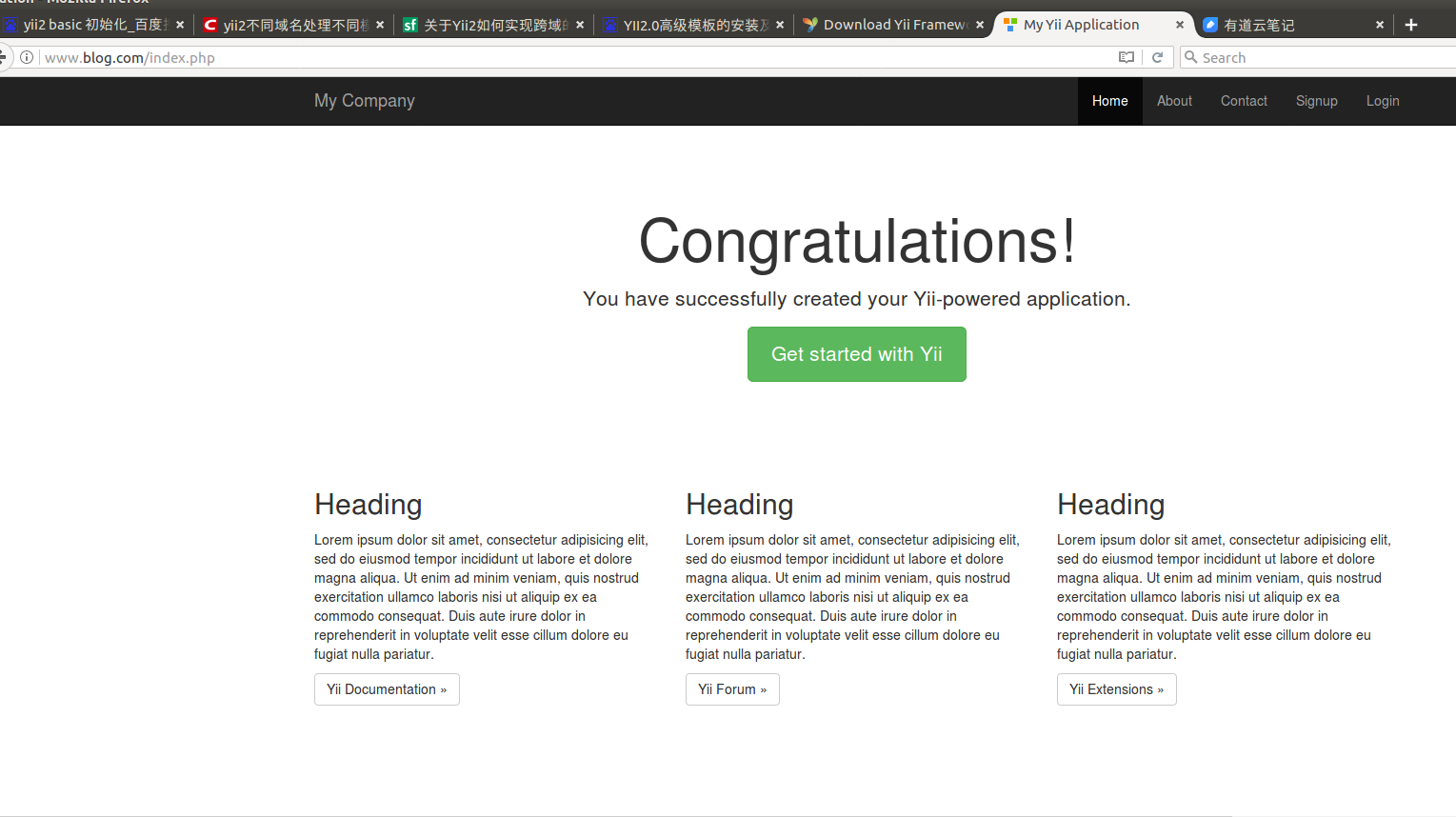Open the Yii Extensions button
The width and height of the screenshot is (1456, 817).
pos(1117,689)
